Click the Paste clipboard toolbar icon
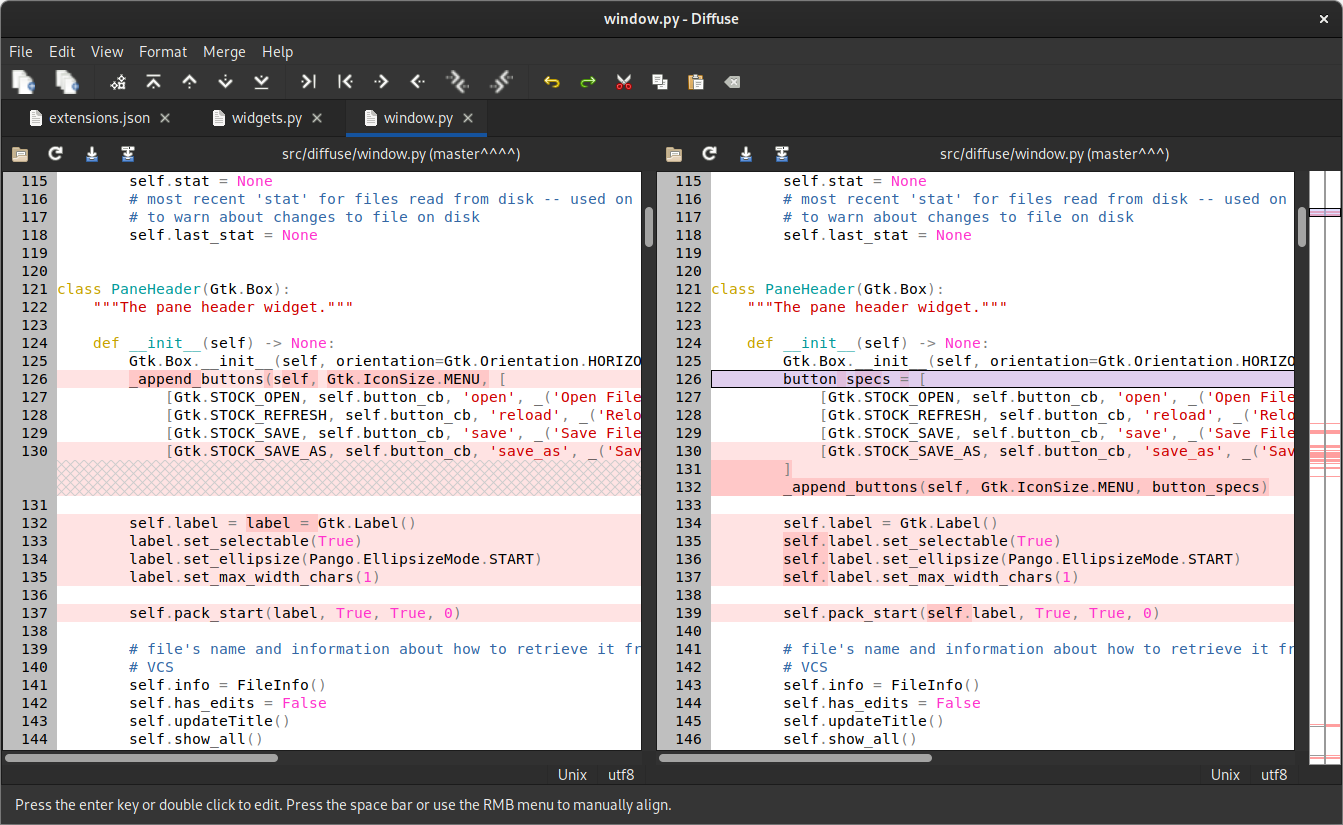Viewport: 1343px width, 825px height. click(x=696, y=82)
